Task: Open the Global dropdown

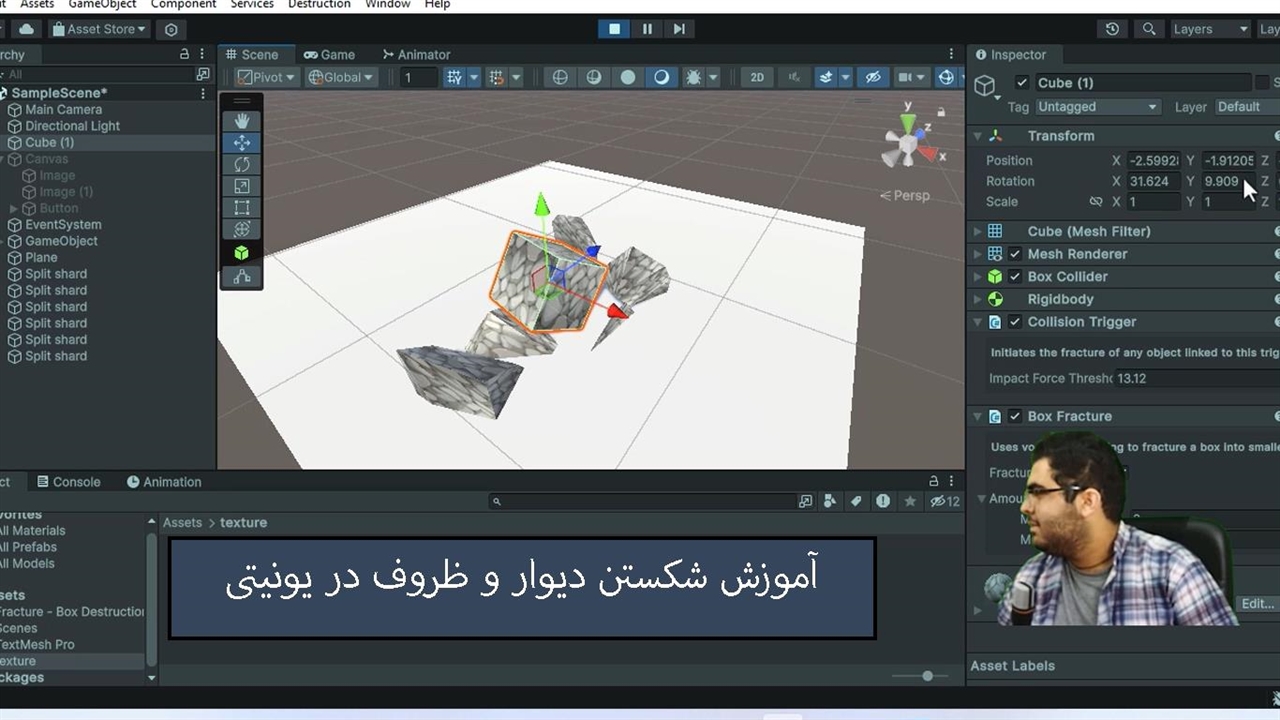Action: coord(340,77)
